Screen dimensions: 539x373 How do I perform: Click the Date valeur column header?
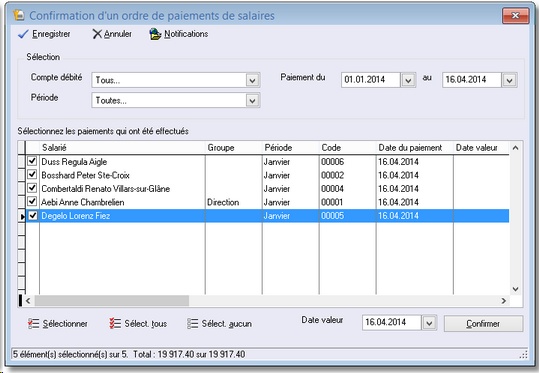(x=481, y=148)
